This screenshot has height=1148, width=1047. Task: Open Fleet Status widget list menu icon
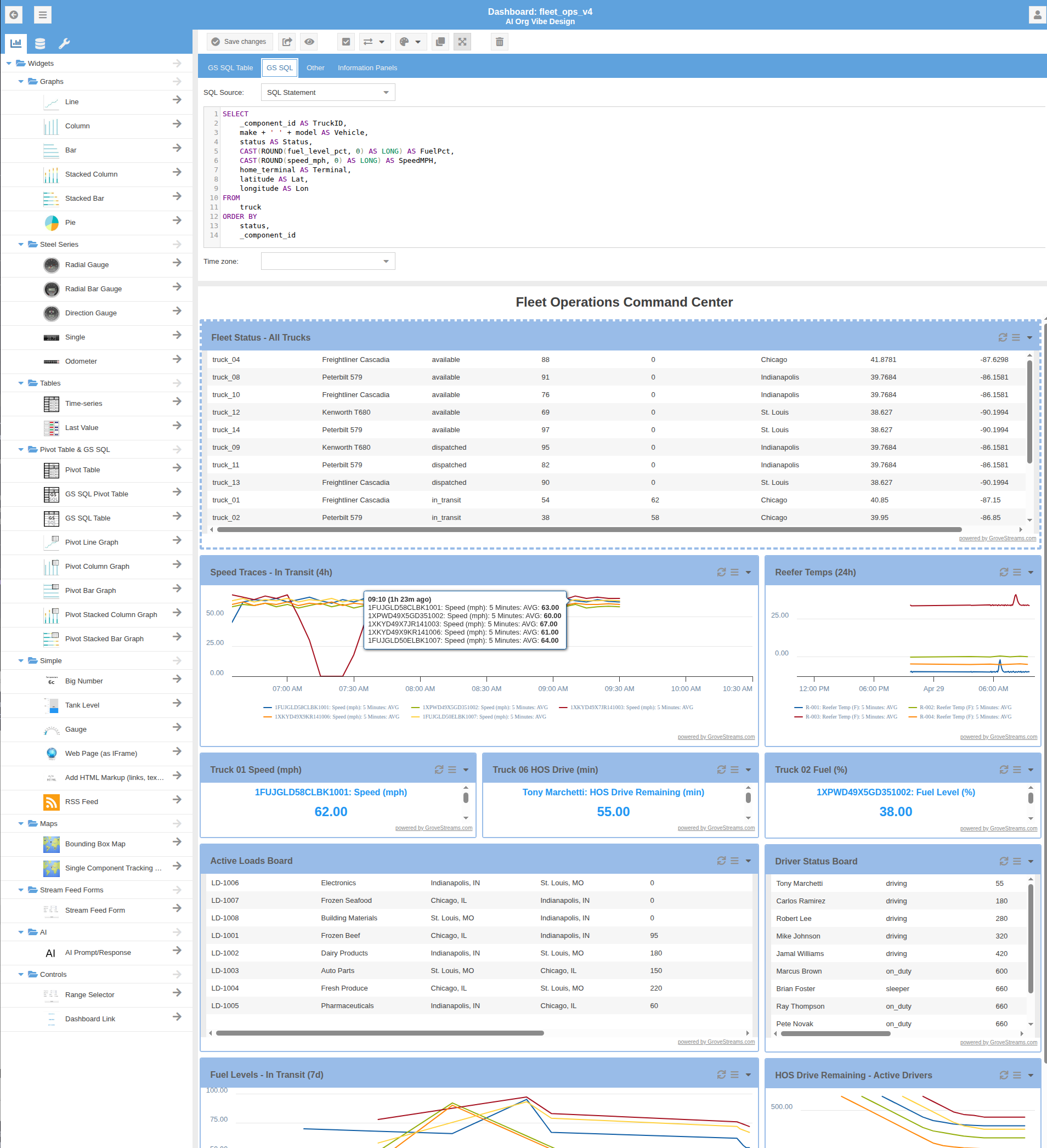(1016, 338)
